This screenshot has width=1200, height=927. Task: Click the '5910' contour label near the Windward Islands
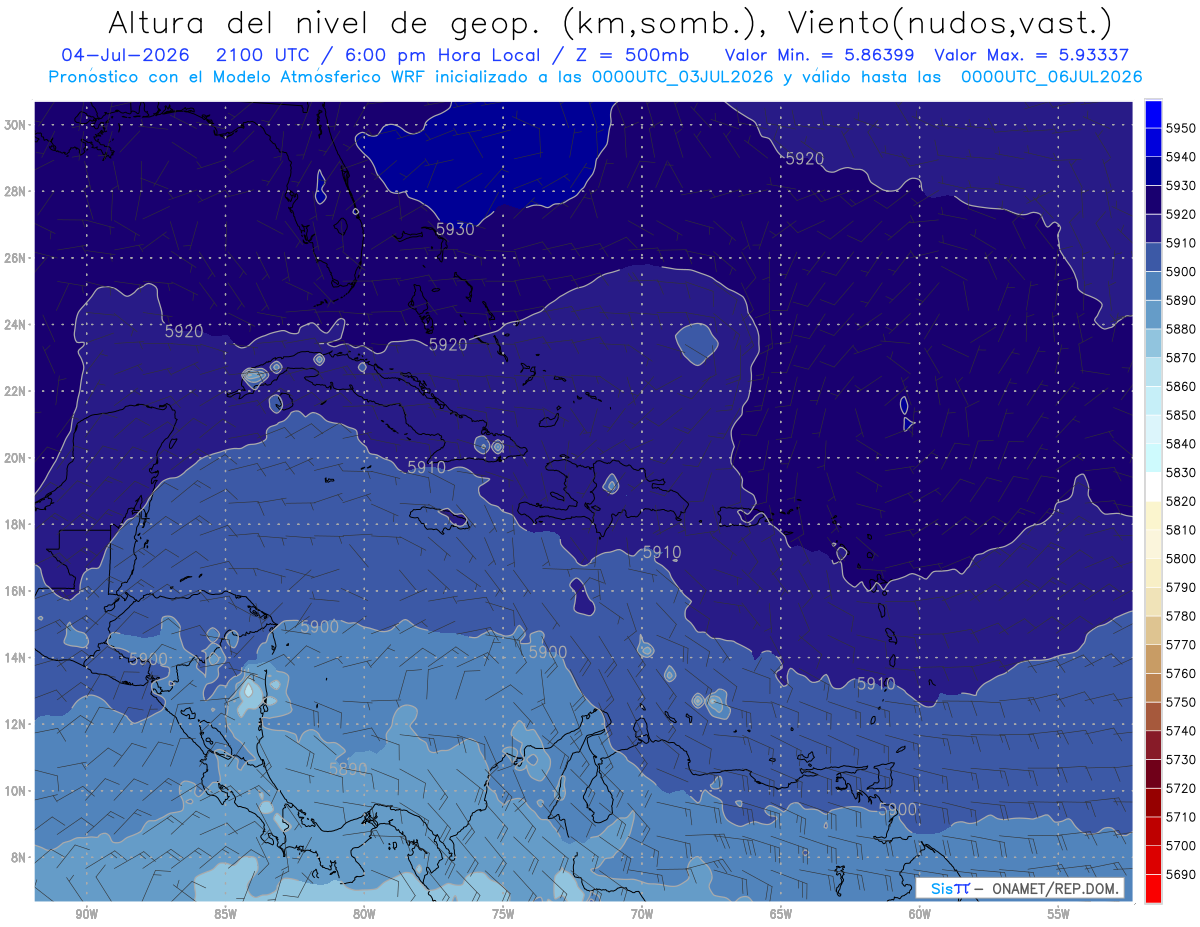tap(876, 684)
